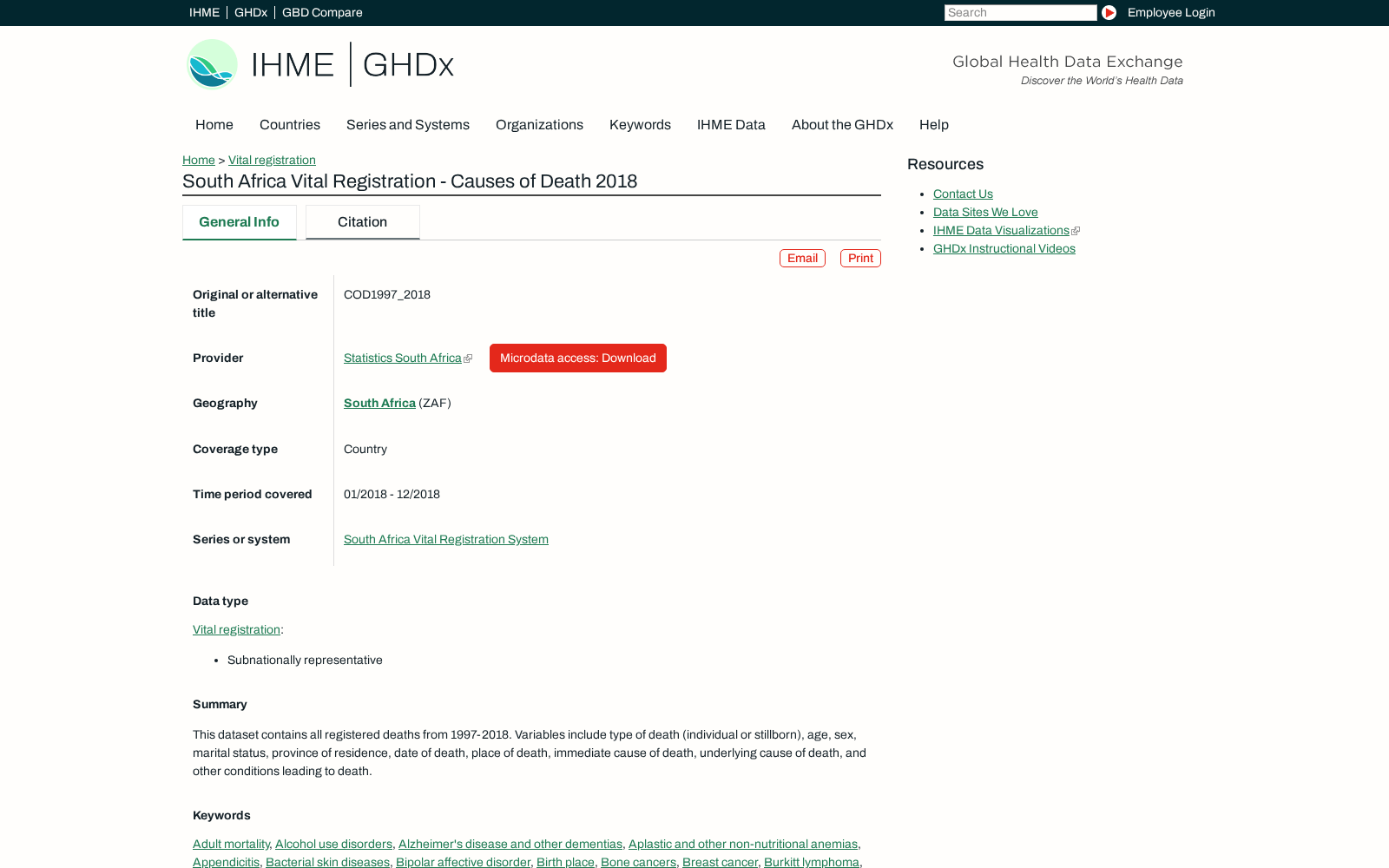Click the IHME GHDx logo
The height and width of the screenshot is (868, 1389).
(320, 64)
